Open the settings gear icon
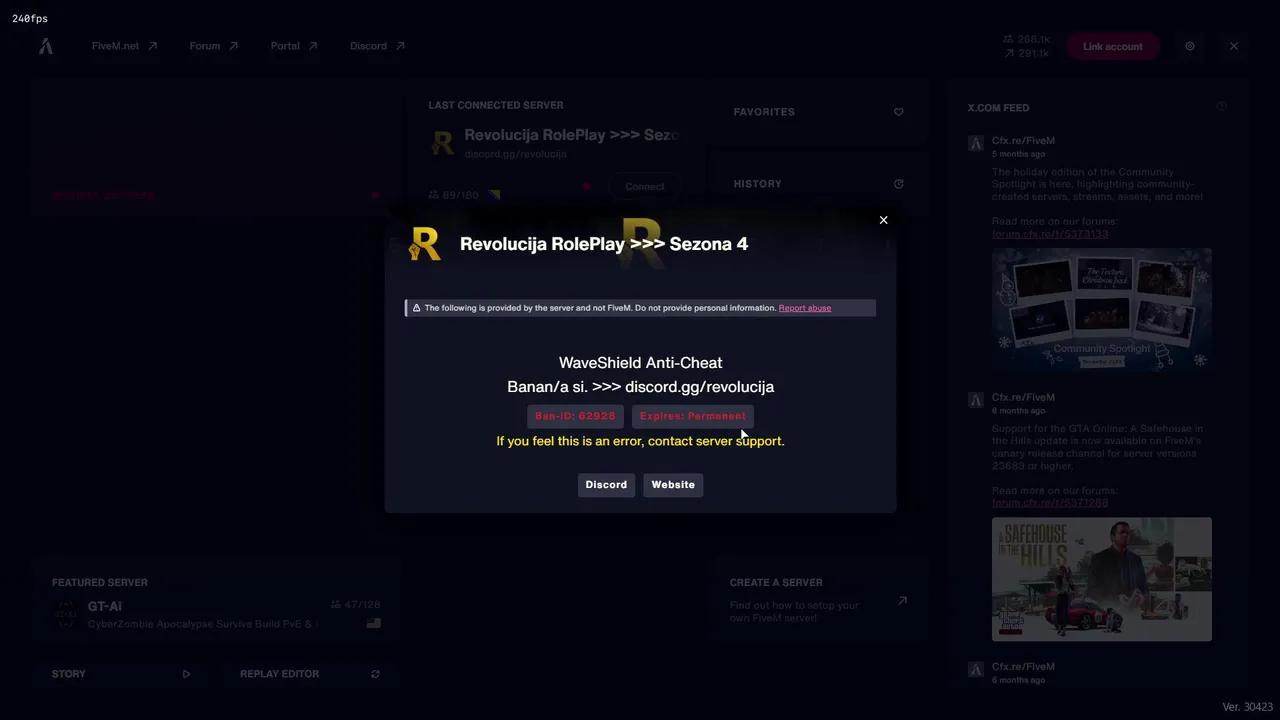1280x720 pixels. (x=1190, y=46)
